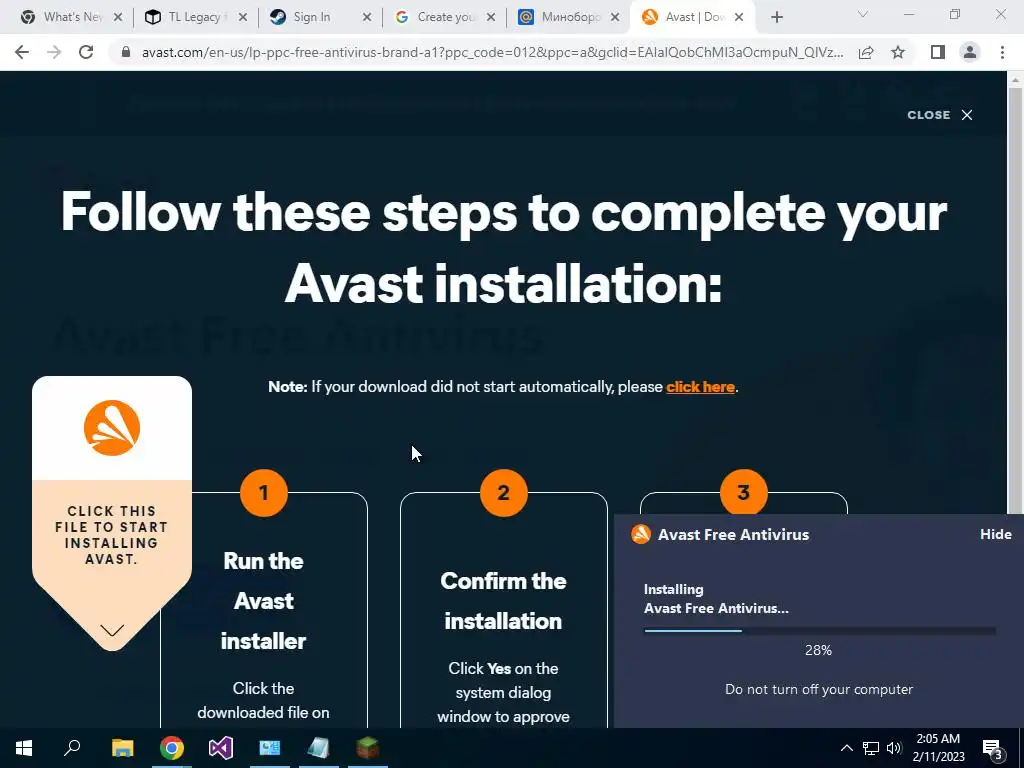Open a new tab with plus button
Screen dimensions: 1024x768
pyautogui.click(x=776, y=18)
